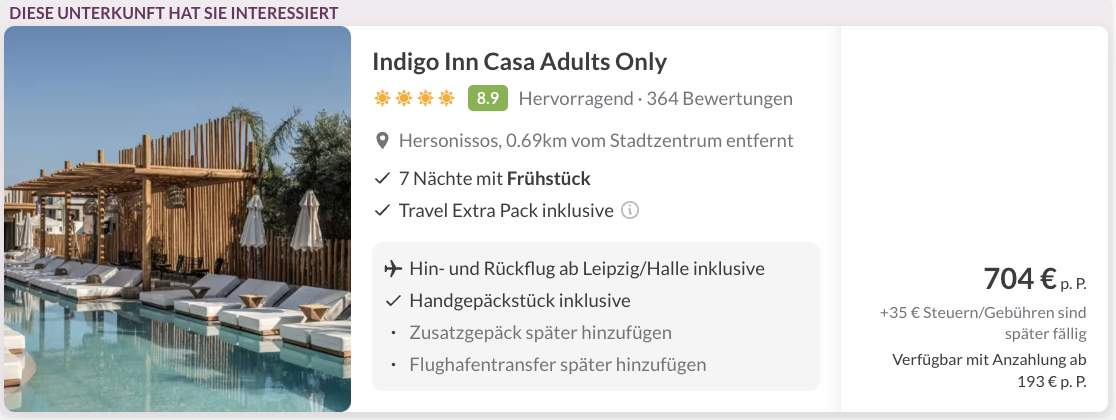
Task: Click the checkmark beside Handgepäckstück inklusive
Action: pos(393,301)
